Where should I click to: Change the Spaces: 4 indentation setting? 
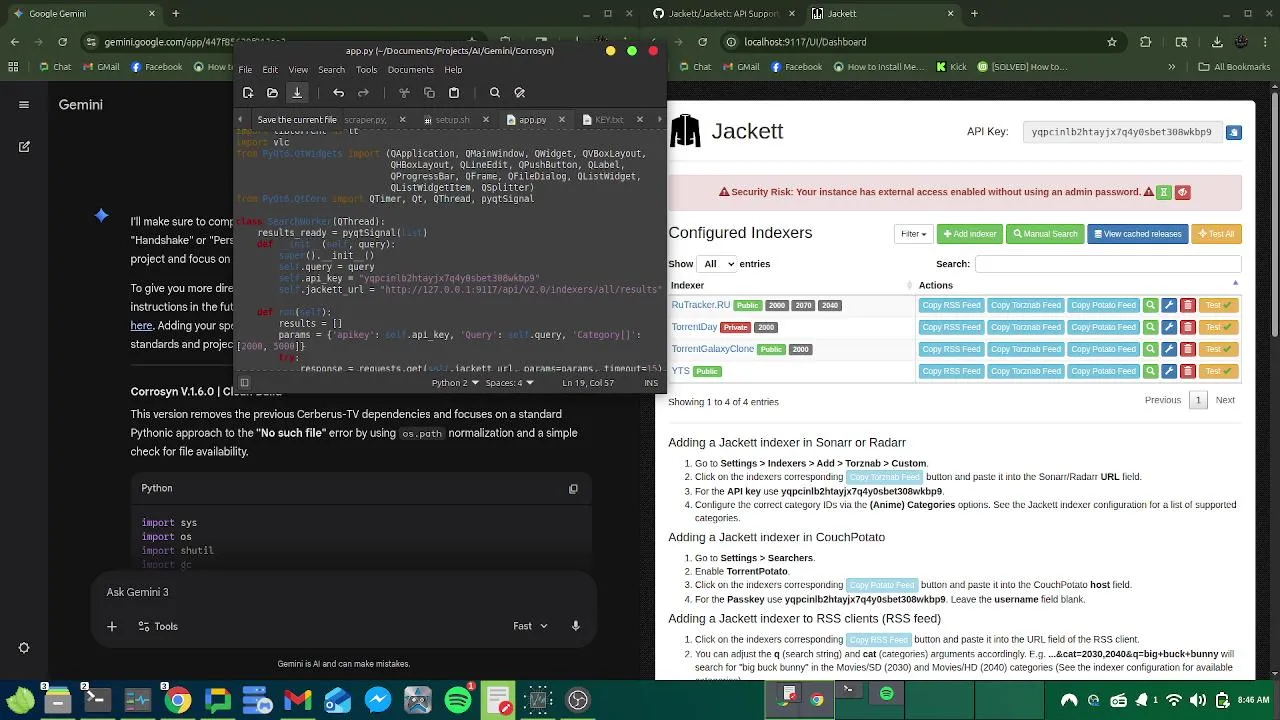point(509,382)
